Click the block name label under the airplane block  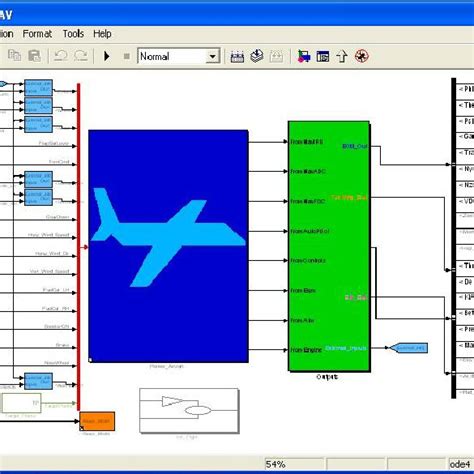click(167, 366)
